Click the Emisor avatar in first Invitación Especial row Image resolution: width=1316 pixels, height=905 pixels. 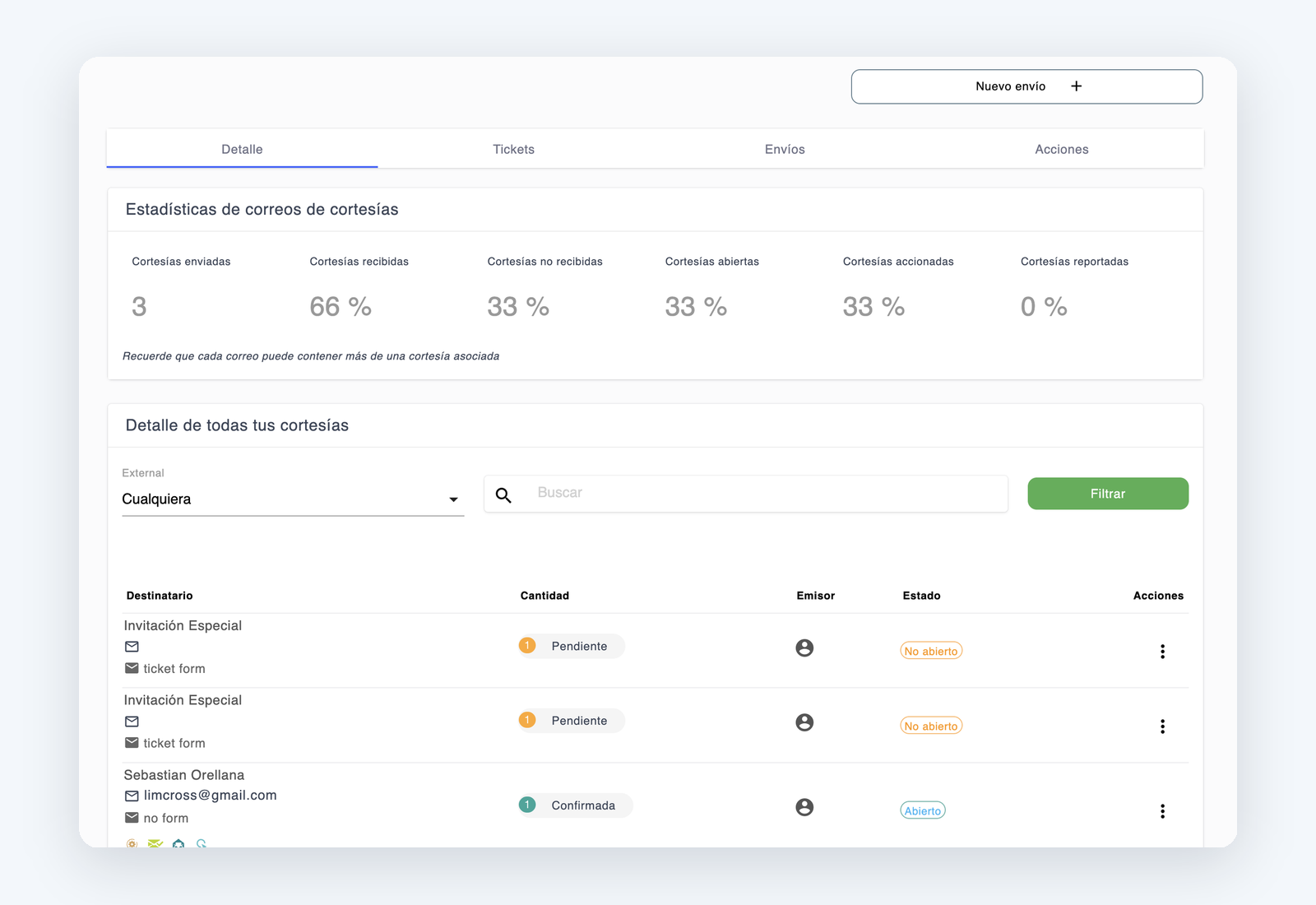pyautogui.click(x=804, y=648)
